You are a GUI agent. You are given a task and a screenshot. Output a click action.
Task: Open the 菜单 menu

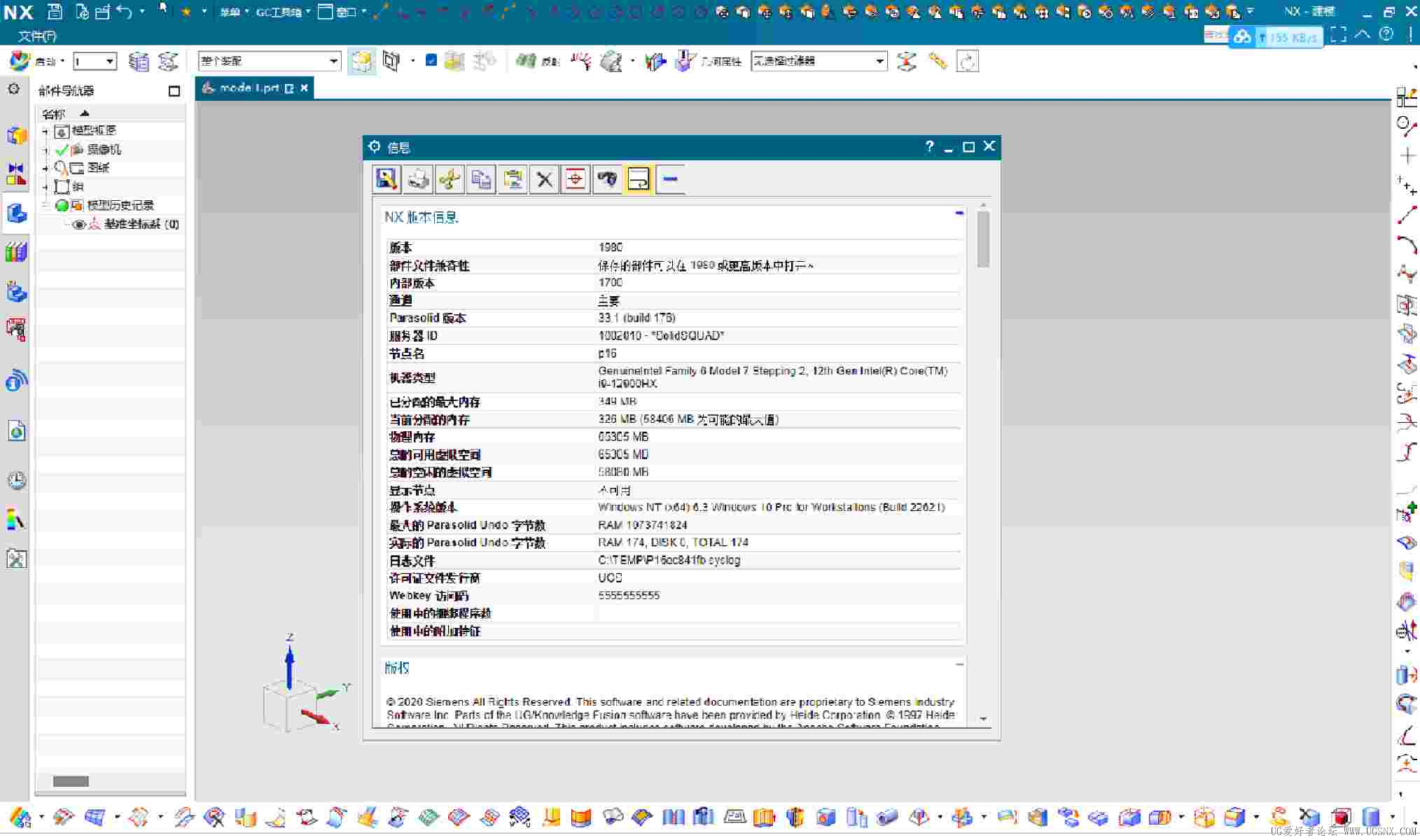pyautogui.click(x=234, y=12)
